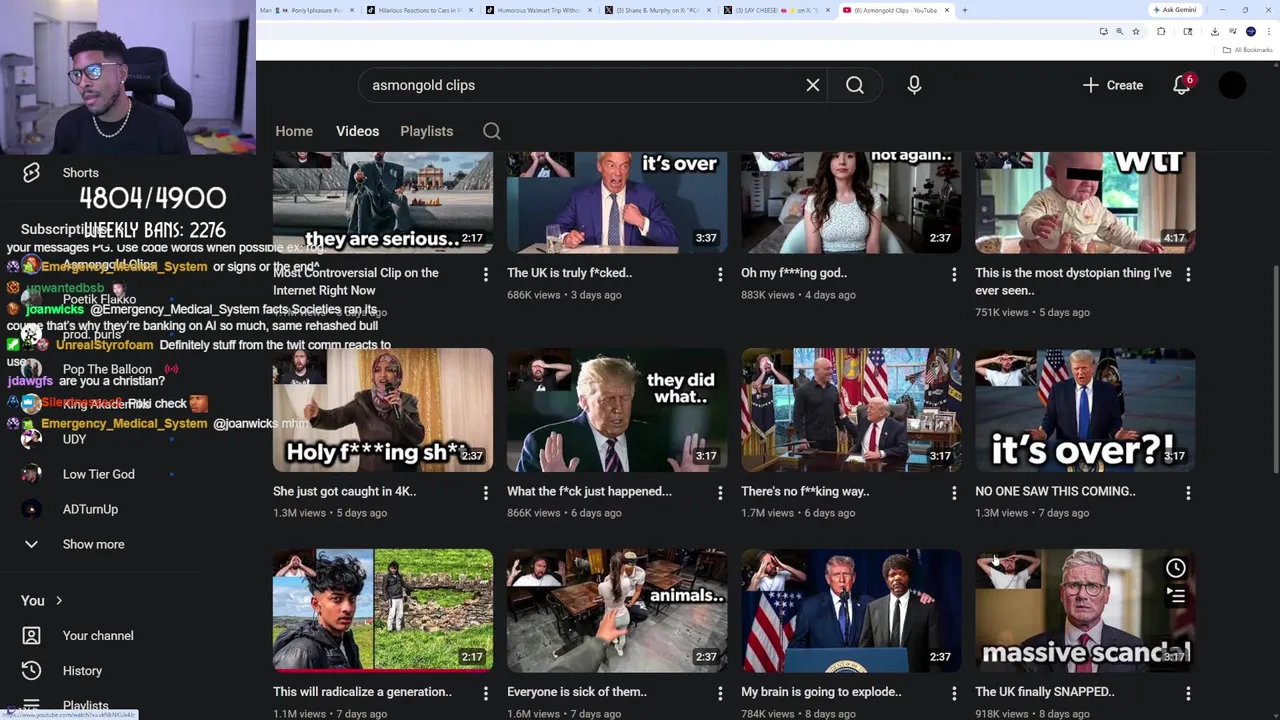The width and height of the screenshot is (1280, 720).
Task: Play the 'animals..' restaurant thumbnail video
Action: 617,610
